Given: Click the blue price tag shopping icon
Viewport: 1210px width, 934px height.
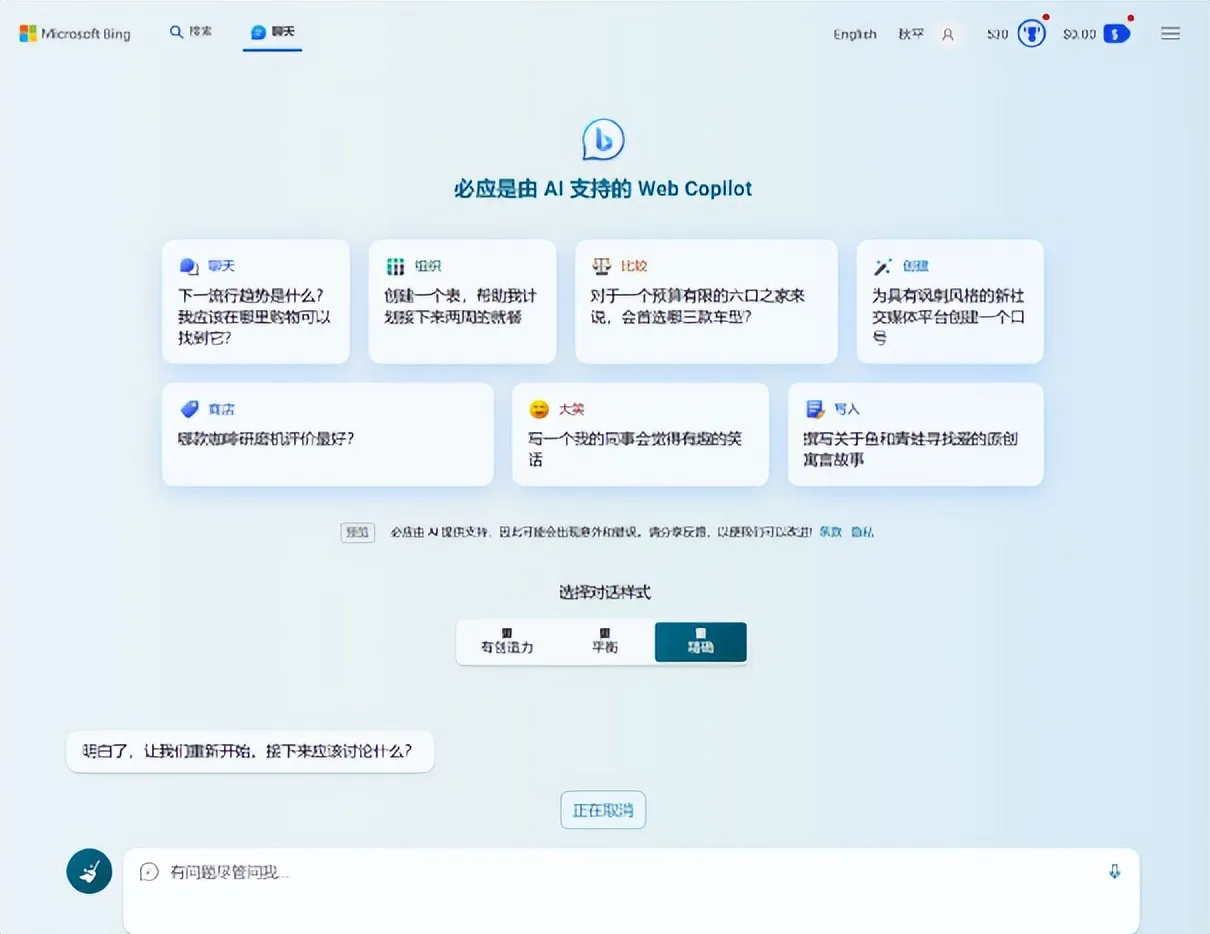Looking at the screenshot, I should (x=189, y=409).
